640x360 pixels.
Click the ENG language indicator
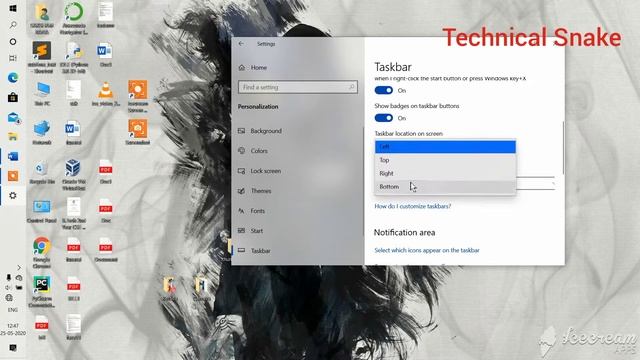[x=13, y=310]
